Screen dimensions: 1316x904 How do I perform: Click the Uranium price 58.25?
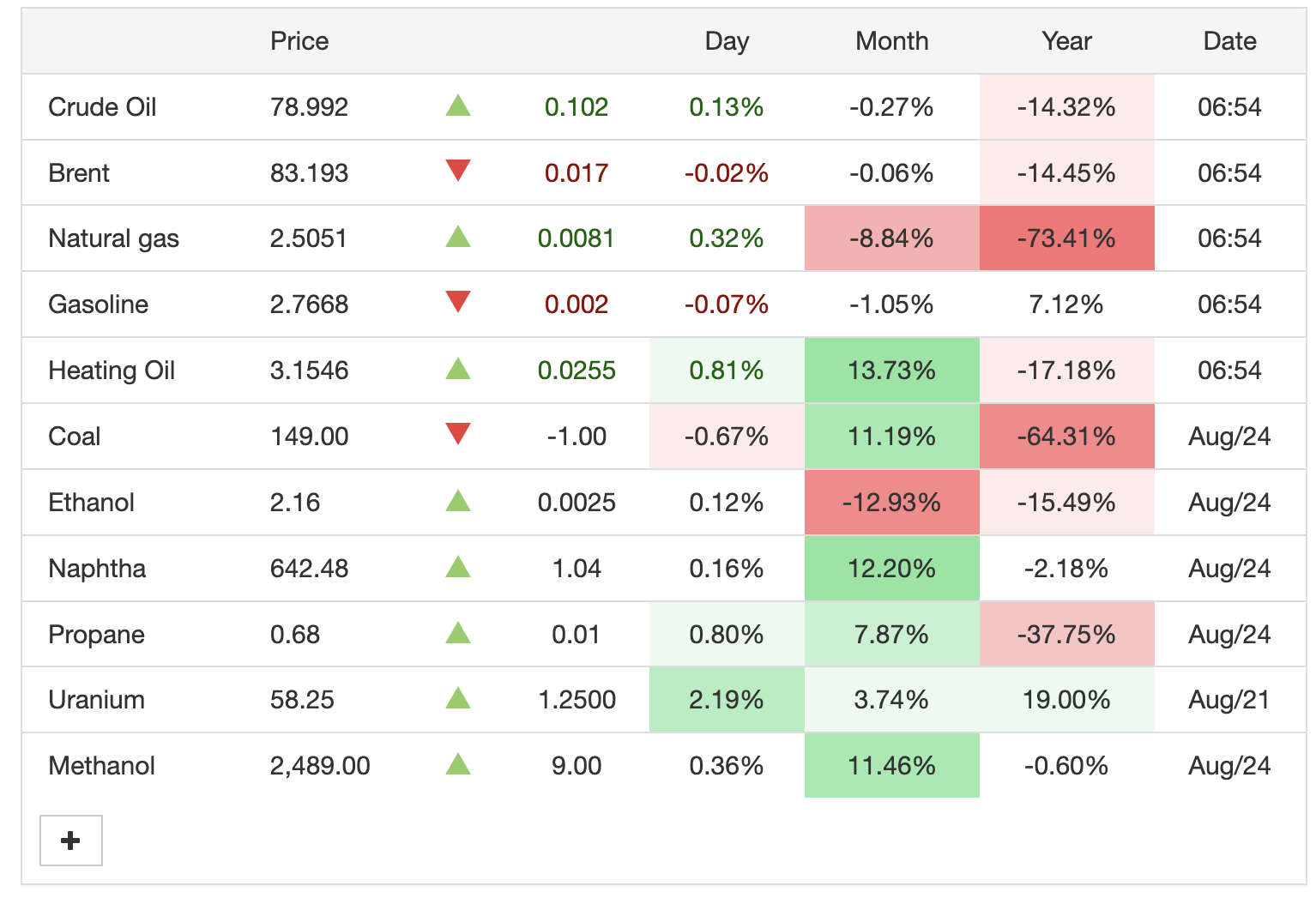click(x=302, y=700)
